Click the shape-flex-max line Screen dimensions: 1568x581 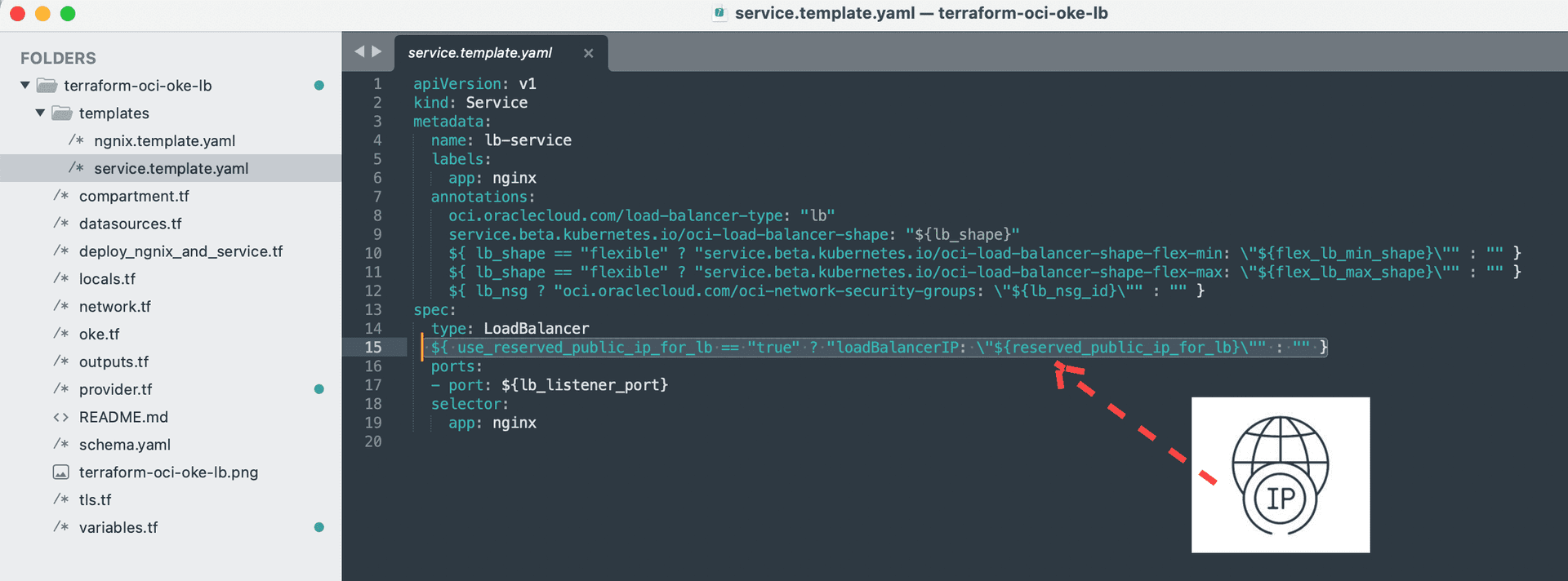pos(985,272)
